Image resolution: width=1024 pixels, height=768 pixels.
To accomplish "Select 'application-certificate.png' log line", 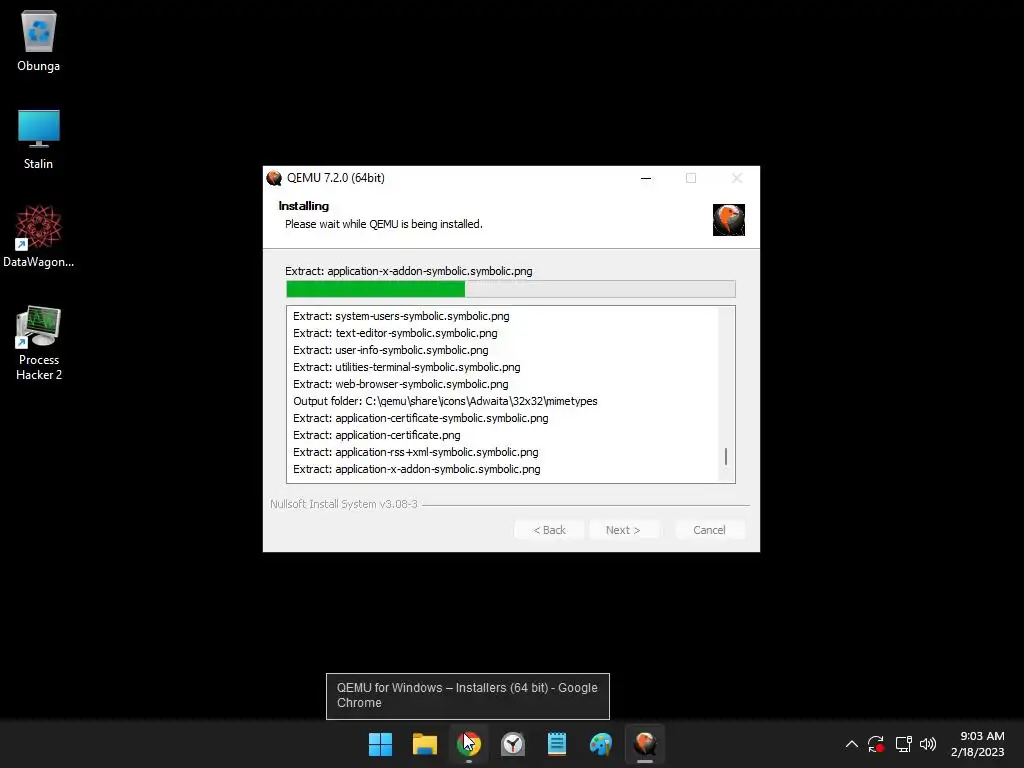I will click(x=377, y=435).
